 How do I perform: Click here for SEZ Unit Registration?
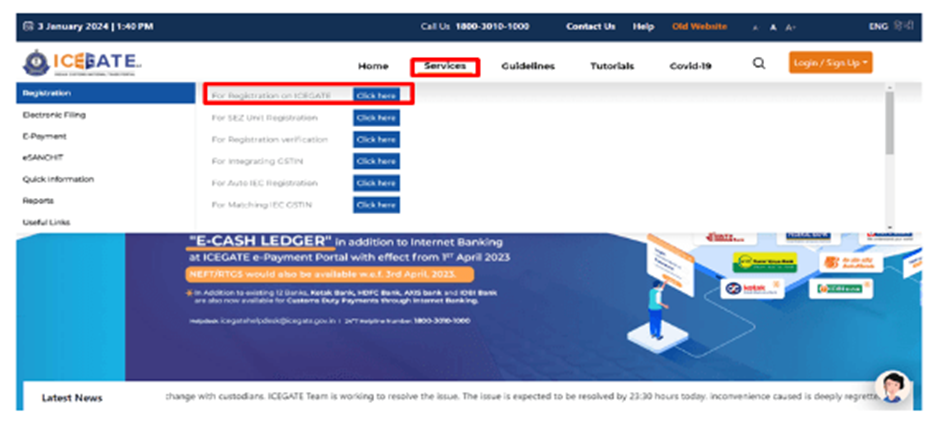point(376,117)
